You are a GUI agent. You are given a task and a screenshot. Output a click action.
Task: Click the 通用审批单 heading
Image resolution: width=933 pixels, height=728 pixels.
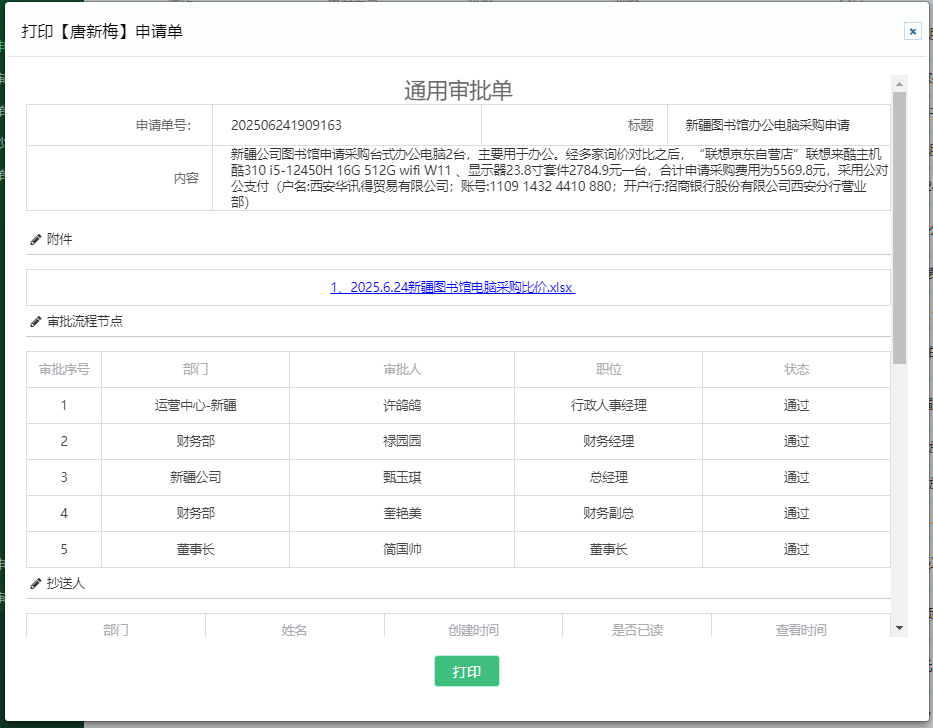pos(458,90)
